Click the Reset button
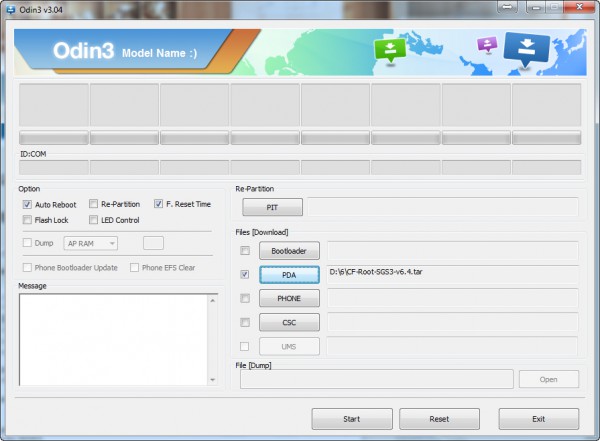This screenshot has width=600, height=441. coord(439,419)
